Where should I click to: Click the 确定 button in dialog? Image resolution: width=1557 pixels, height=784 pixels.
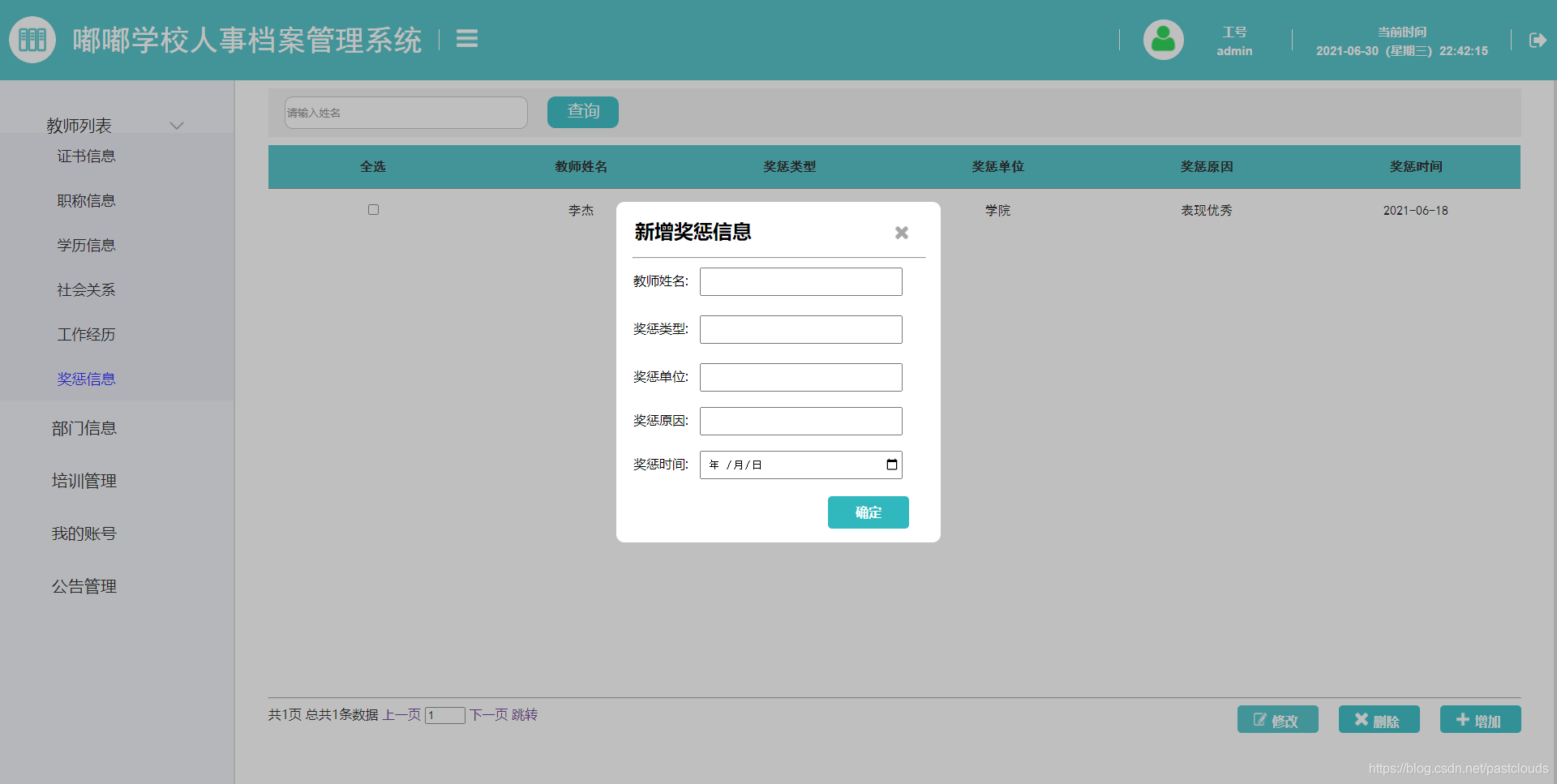pyautogui.click(x=869, y=512)
